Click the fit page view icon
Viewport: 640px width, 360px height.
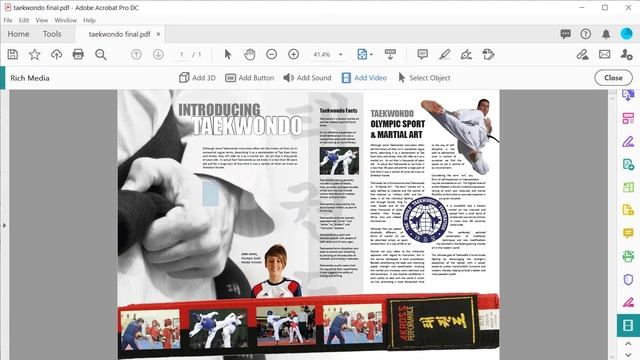pyautogui.click(x=362, y=54)
